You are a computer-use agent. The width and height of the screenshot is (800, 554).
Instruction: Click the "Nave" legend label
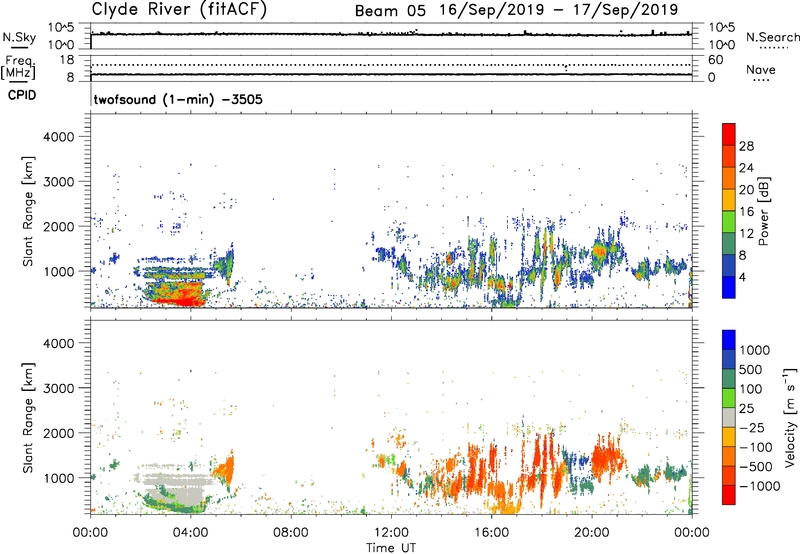[x=761, y=70]
